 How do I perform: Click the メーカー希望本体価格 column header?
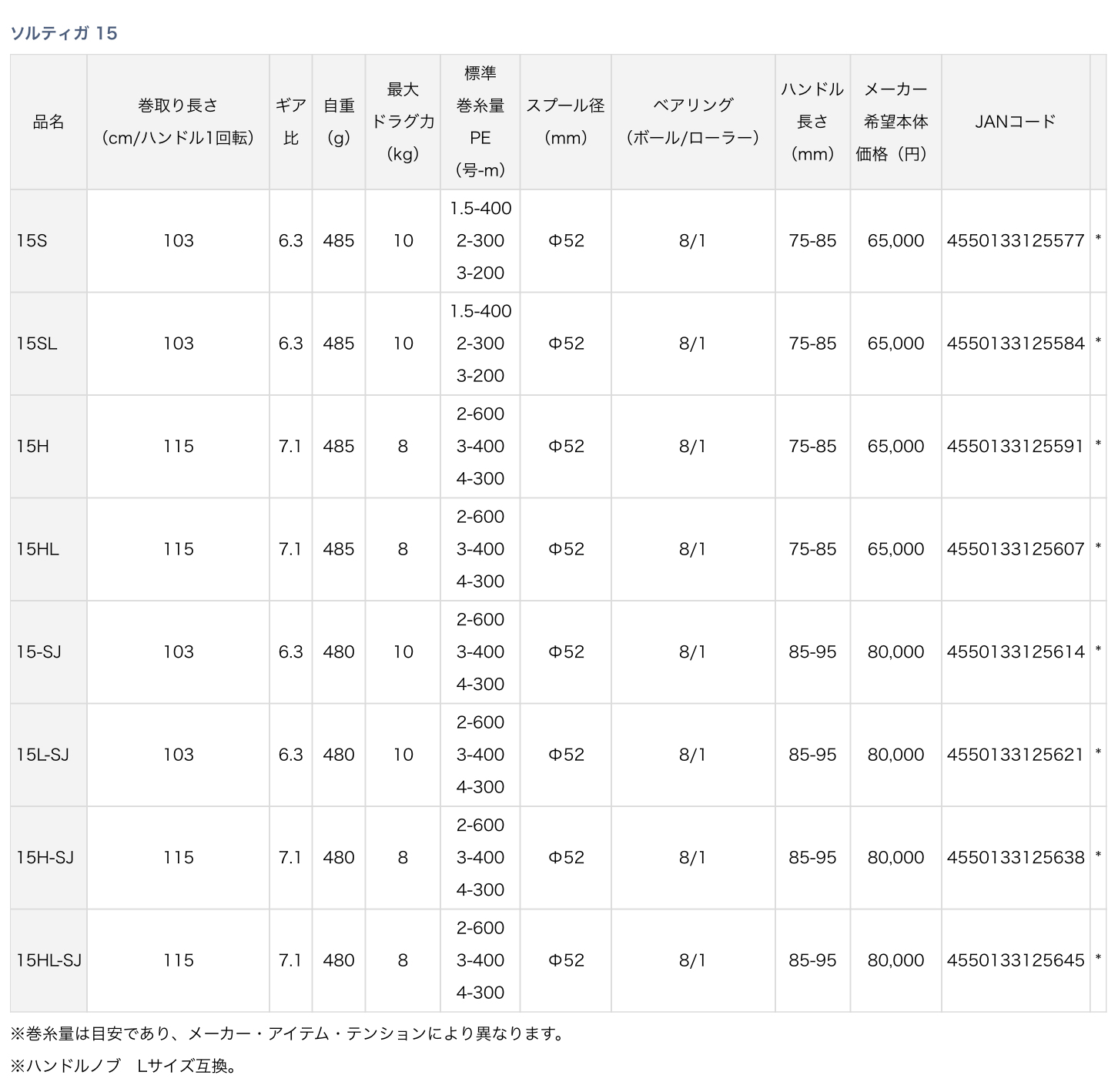click(895, 122)
